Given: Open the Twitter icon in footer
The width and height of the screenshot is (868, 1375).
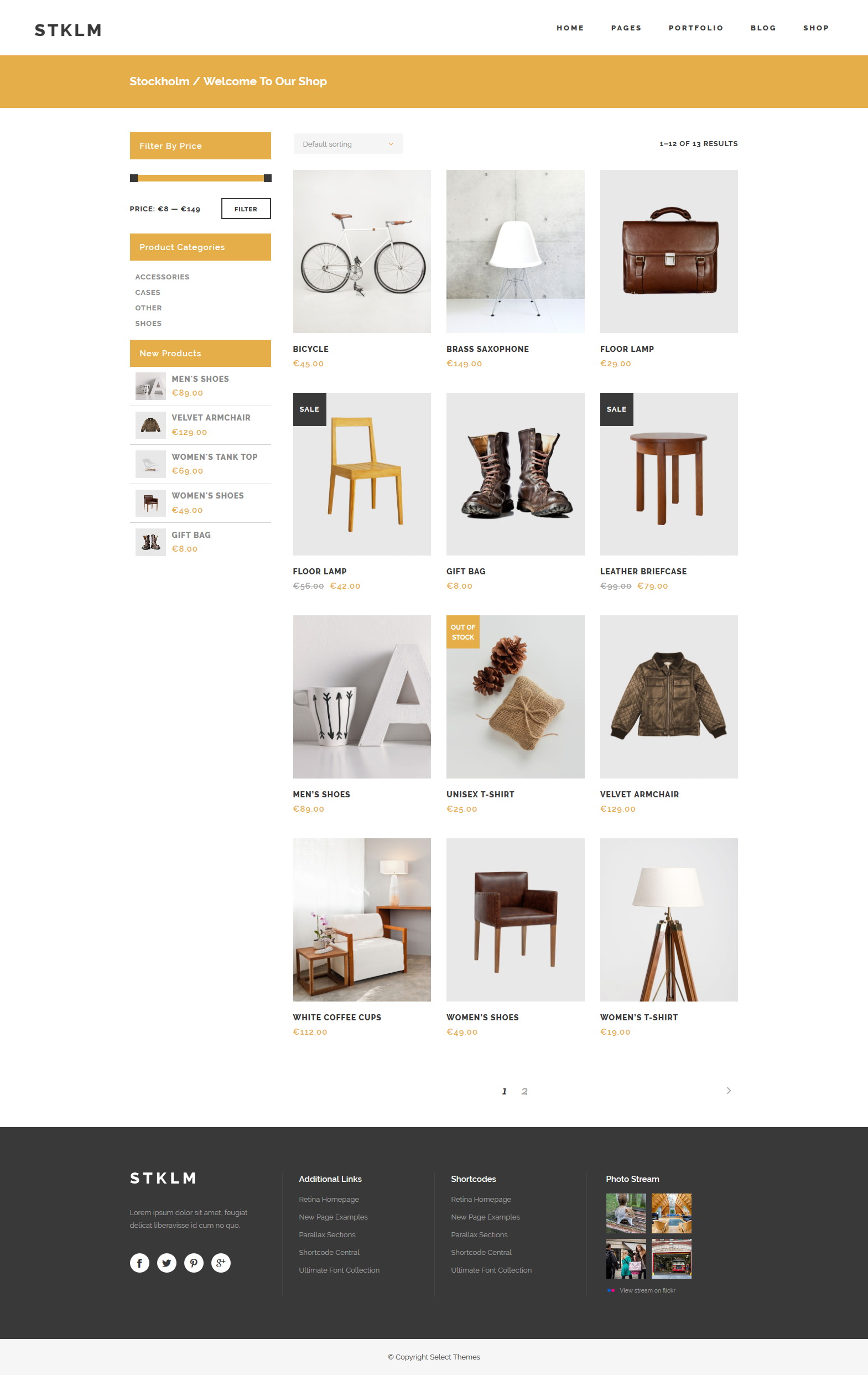Looking at the screenshot, I should (167, 1263).
